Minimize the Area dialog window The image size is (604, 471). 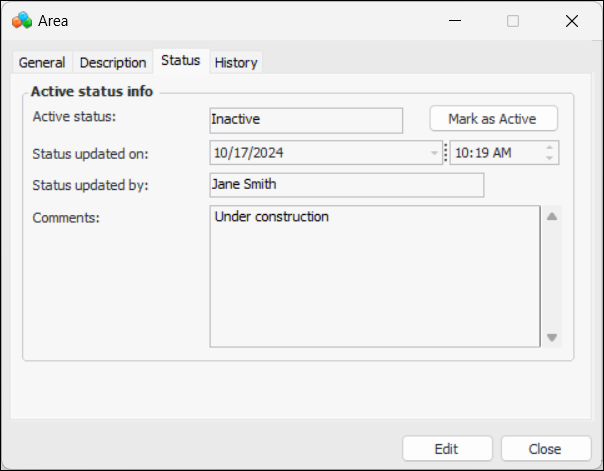(x=454, y=21)
